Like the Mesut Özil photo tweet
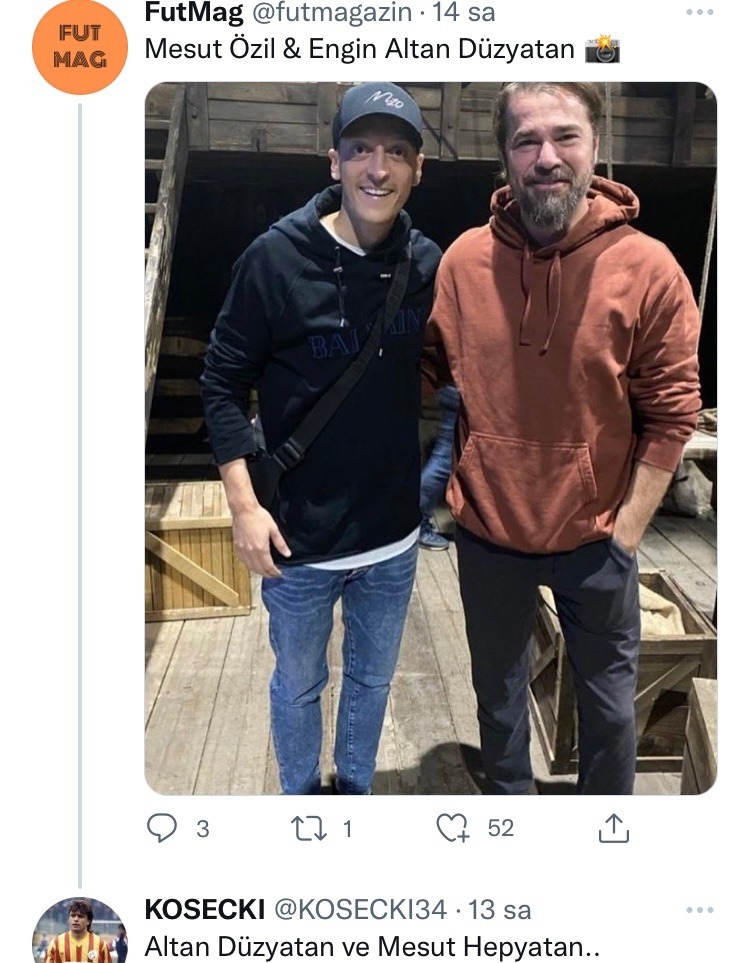The image size is (750, 963). (453, 827)
